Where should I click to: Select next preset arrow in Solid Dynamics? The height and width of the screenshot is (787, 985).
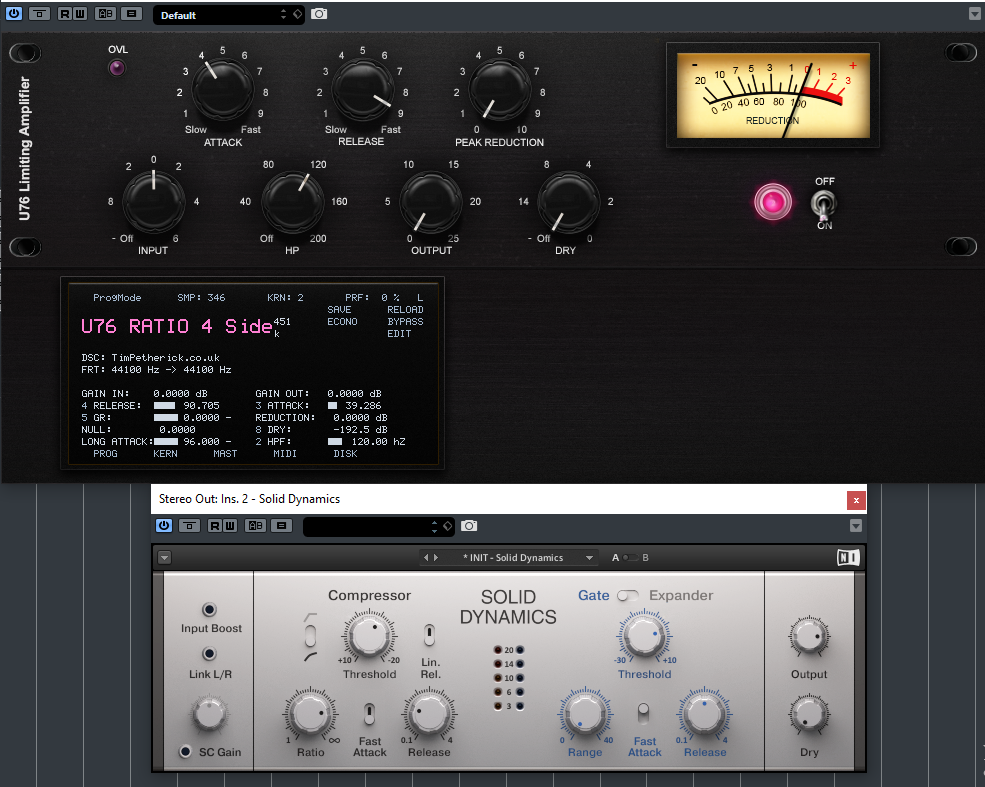(x=436, y=557)
